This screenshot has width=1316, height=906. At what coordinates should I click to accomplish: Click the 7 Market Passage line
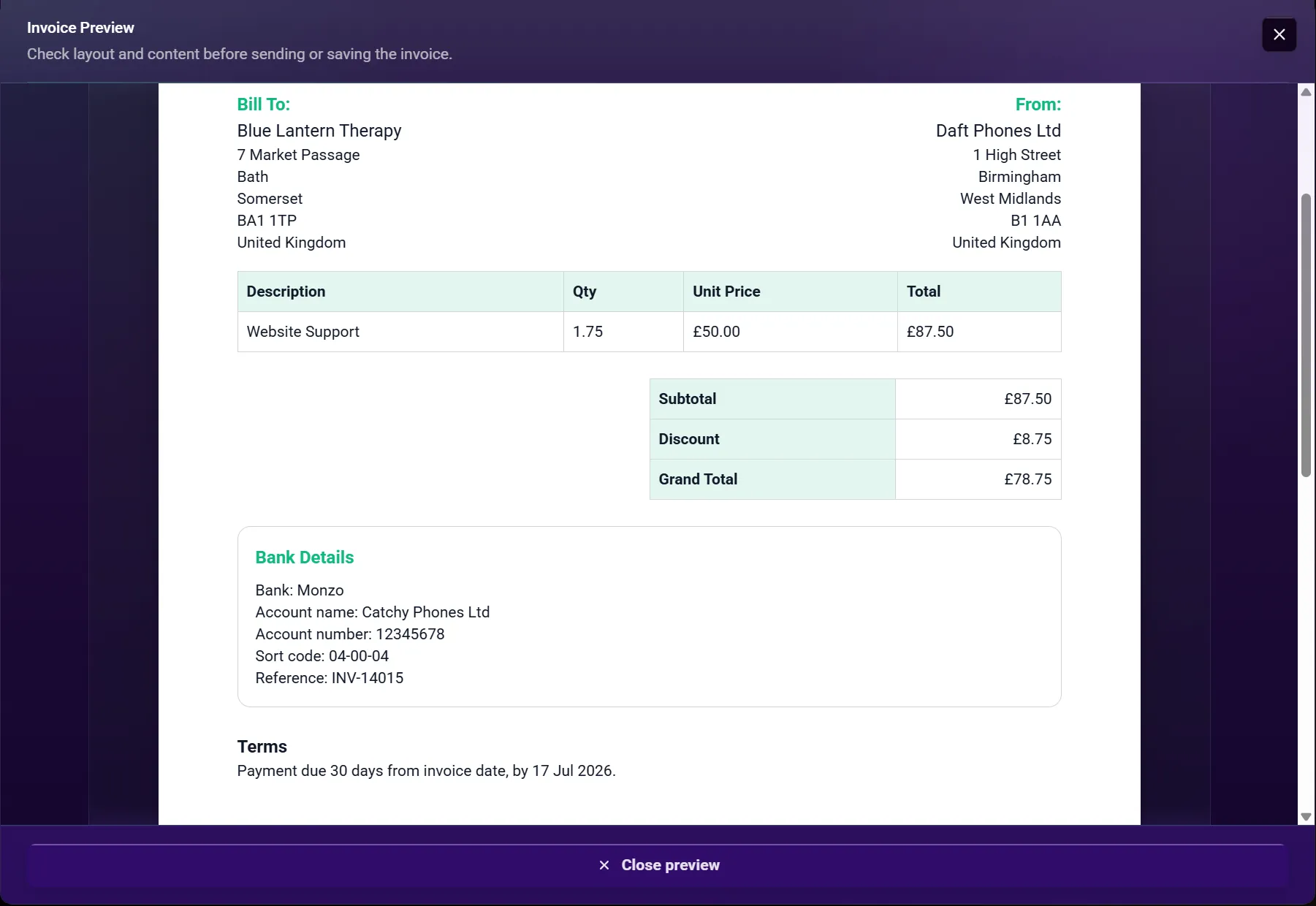[x=298, y=155]
